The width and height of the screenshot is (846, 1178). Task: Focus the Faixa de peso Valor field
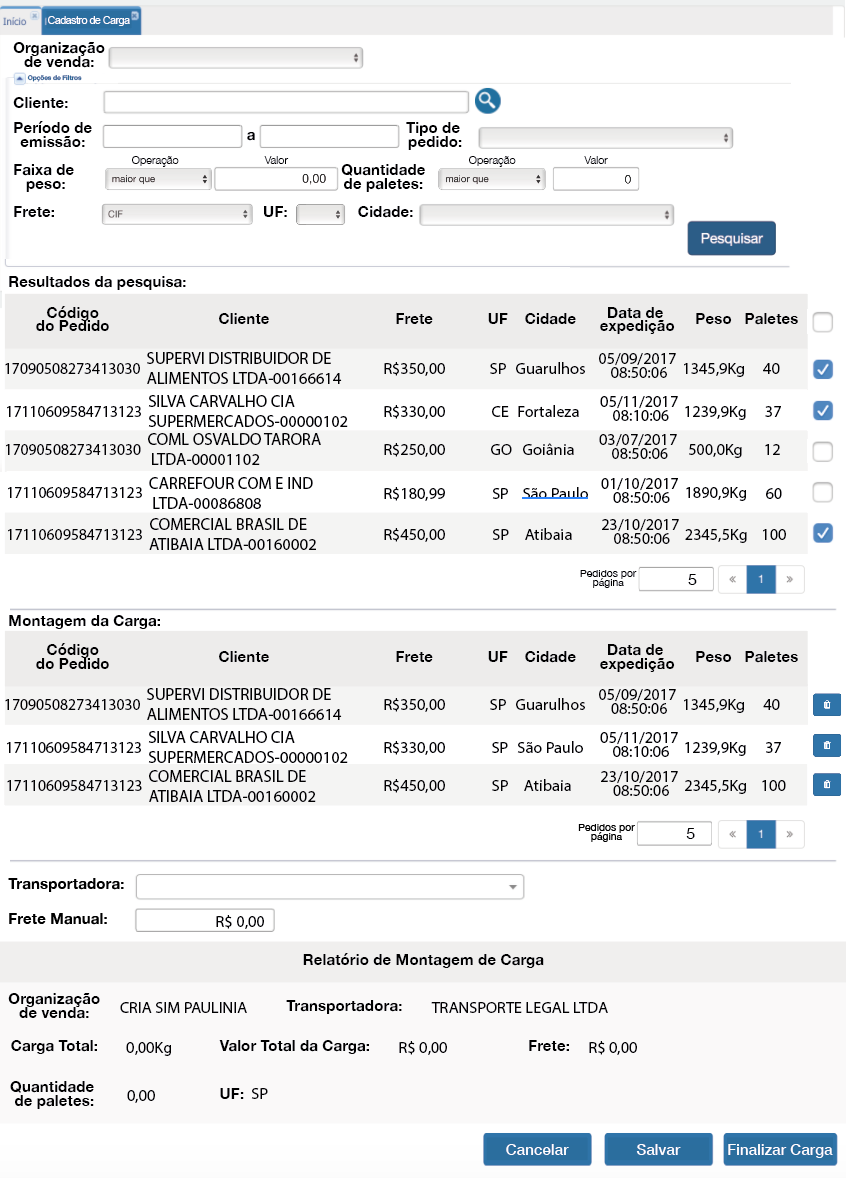coord(276,179)
